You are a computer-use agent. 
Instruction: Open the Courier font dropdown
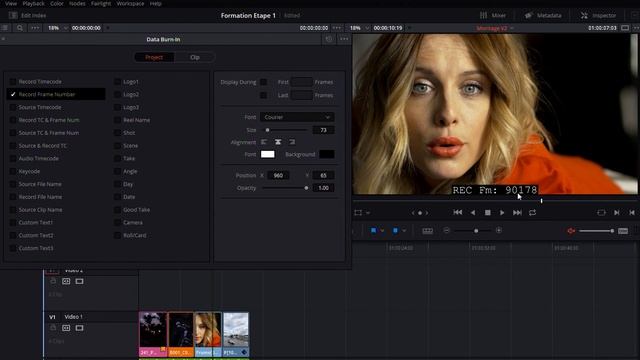[x=297, y=117]
